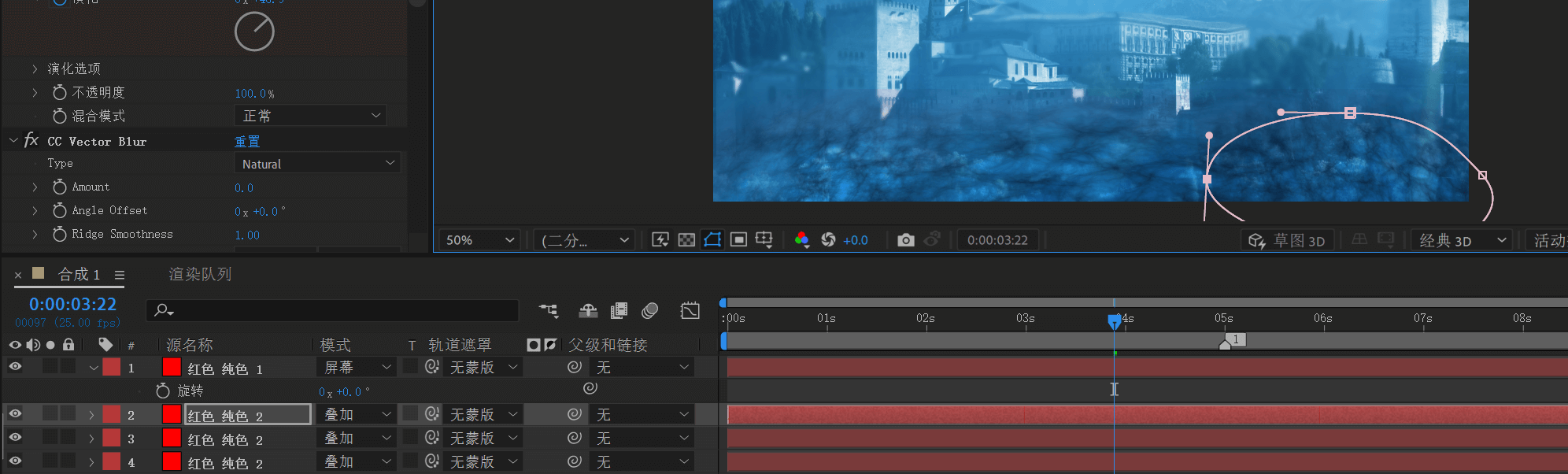Switch to the 渲染队列 tab
Viewport: 1568px width, 474px height.
point(200,274)
